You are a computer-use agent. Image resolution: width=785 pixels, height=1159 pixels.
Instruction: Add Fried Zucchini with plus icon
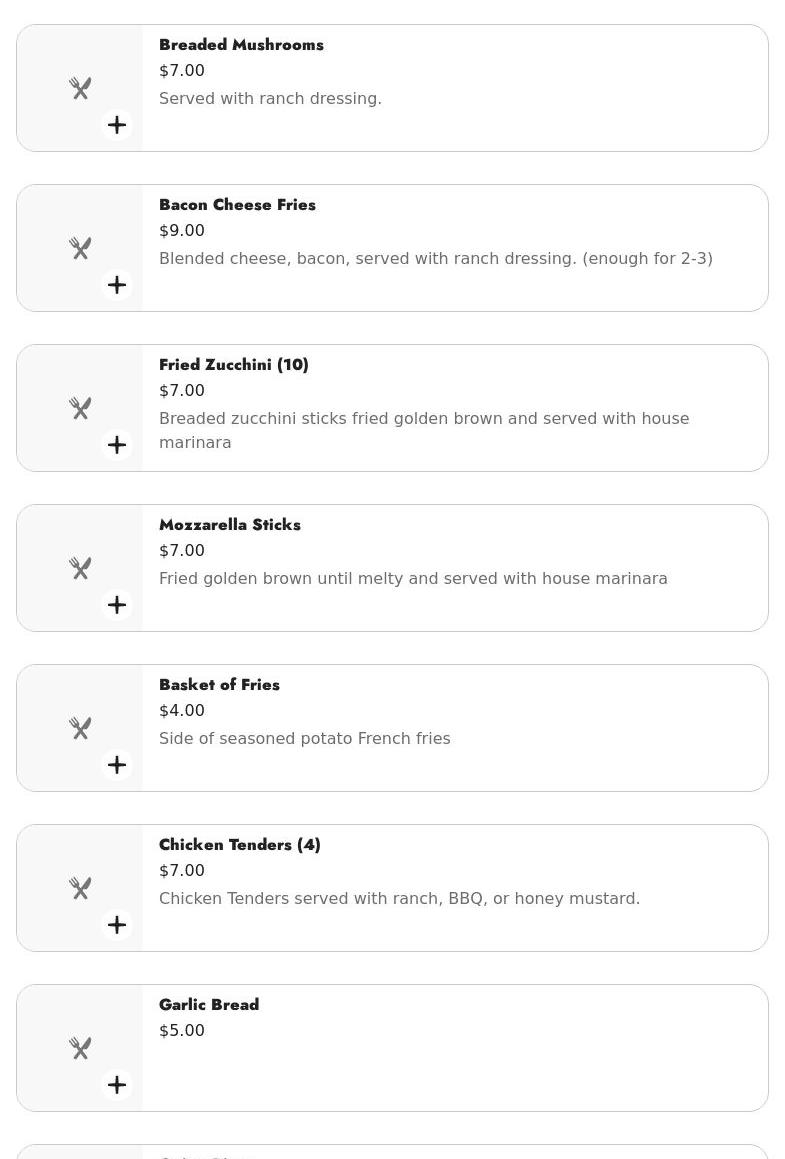point(117,445)
